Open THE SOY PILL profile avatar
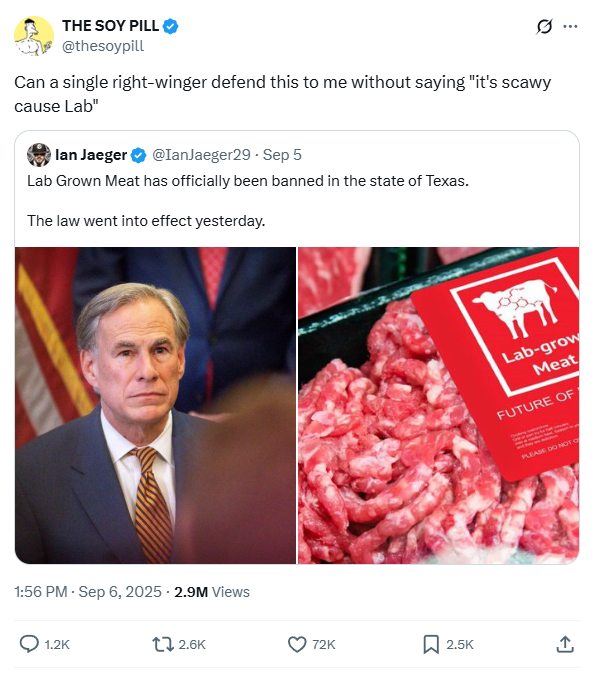The width and height of the screenshot is (596, 678). pyautogui.click(x=34, y=36)
